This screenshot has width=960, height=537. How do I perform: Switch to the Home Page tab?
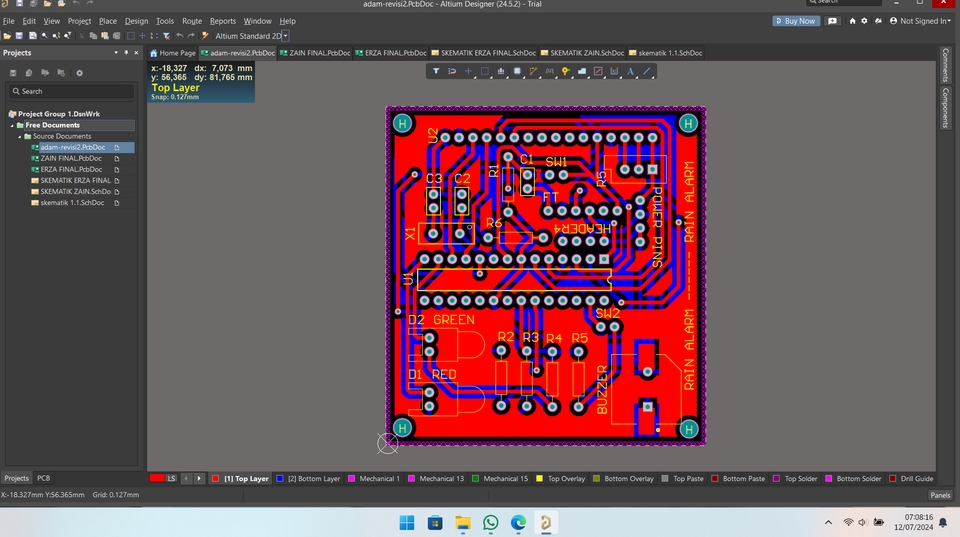(x=173, y=53)
